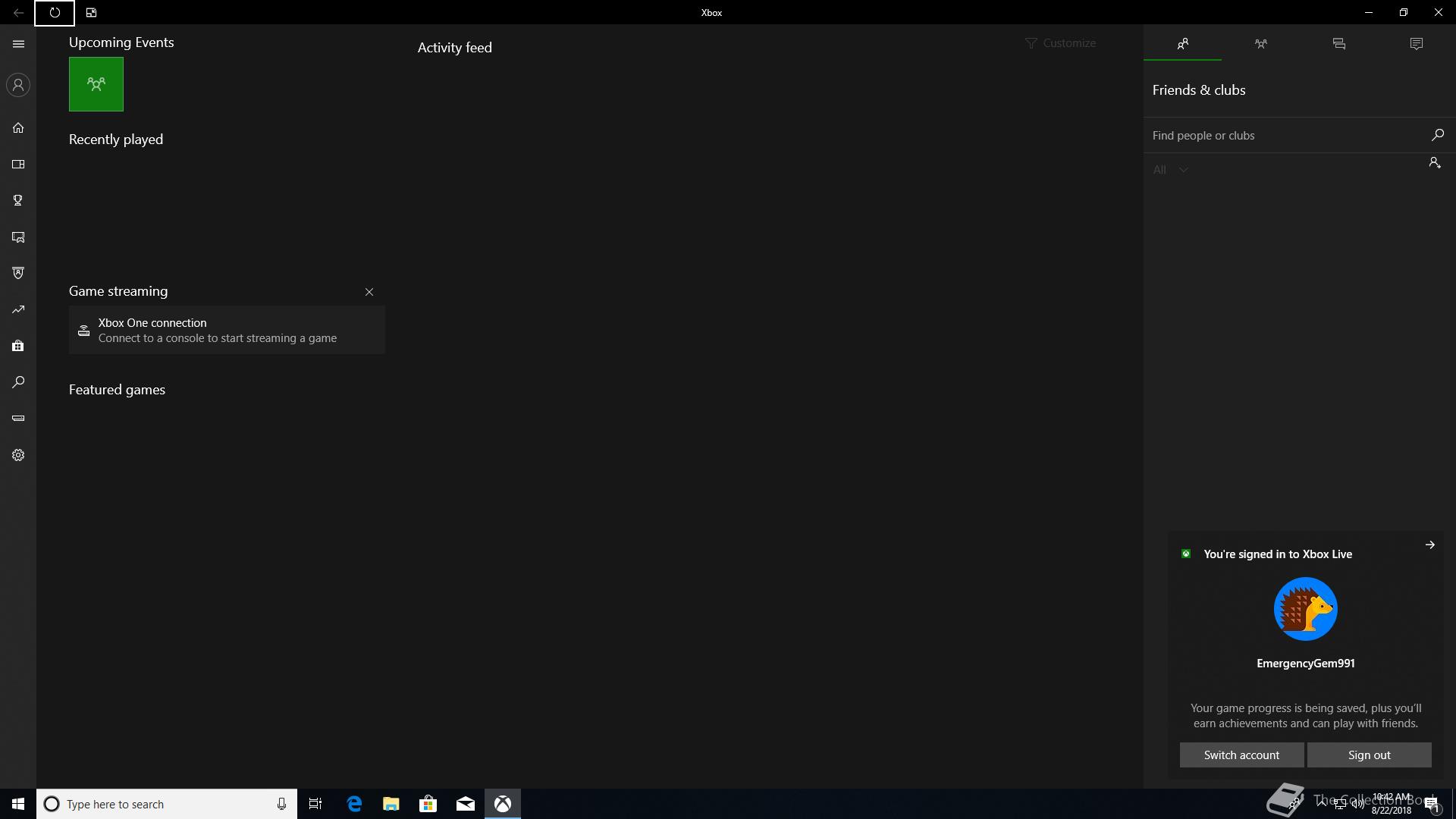Viewport: 1456px width, 819px height.
Task: Click the refresh button in title bar
Action: coord(55,13)
